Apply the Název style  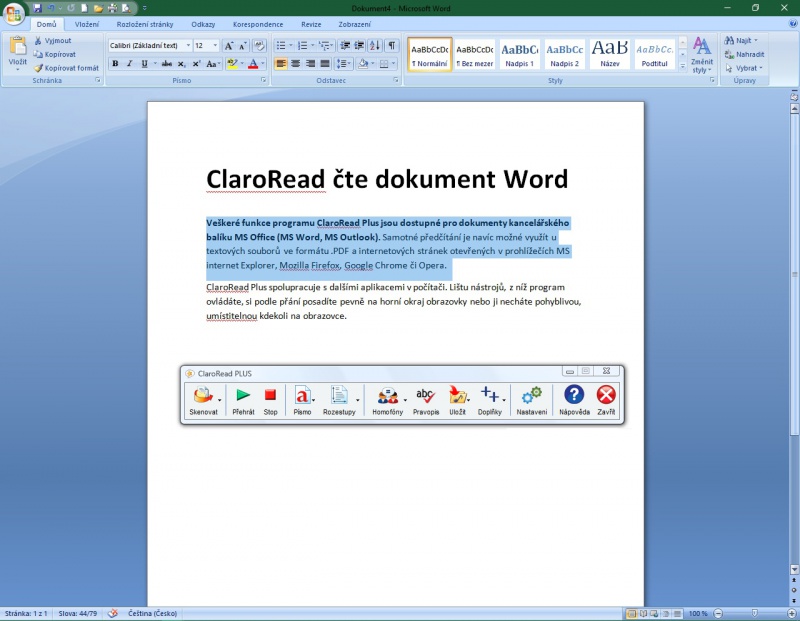point(610,54)
